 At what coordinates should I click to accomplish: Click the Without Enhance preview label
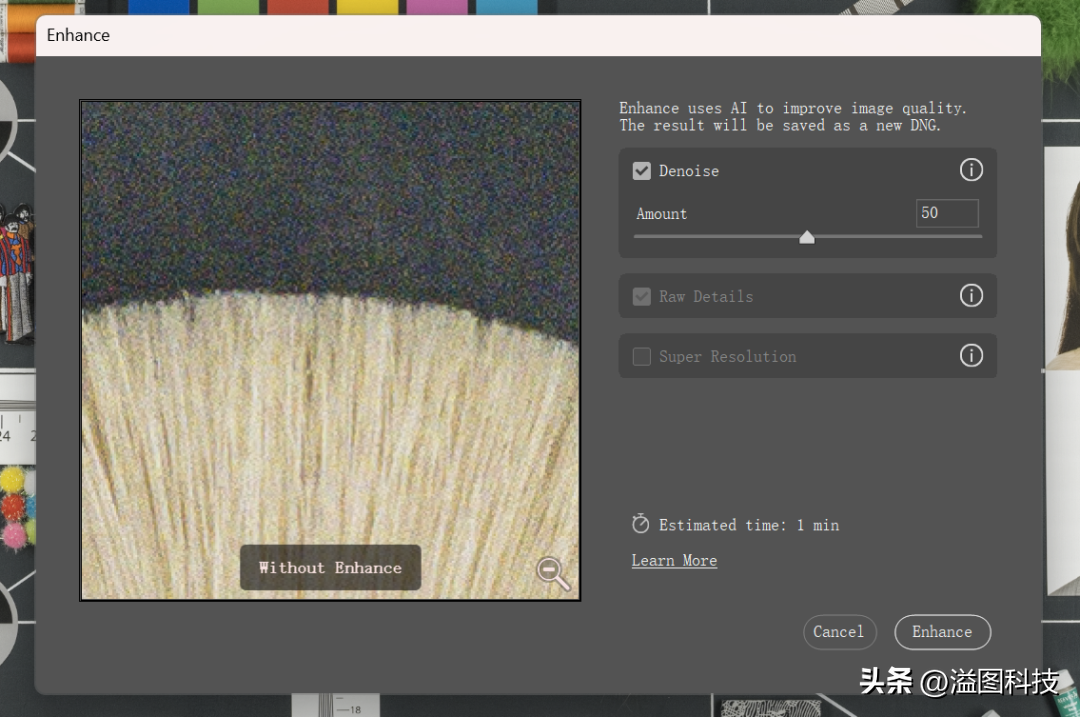330,568
